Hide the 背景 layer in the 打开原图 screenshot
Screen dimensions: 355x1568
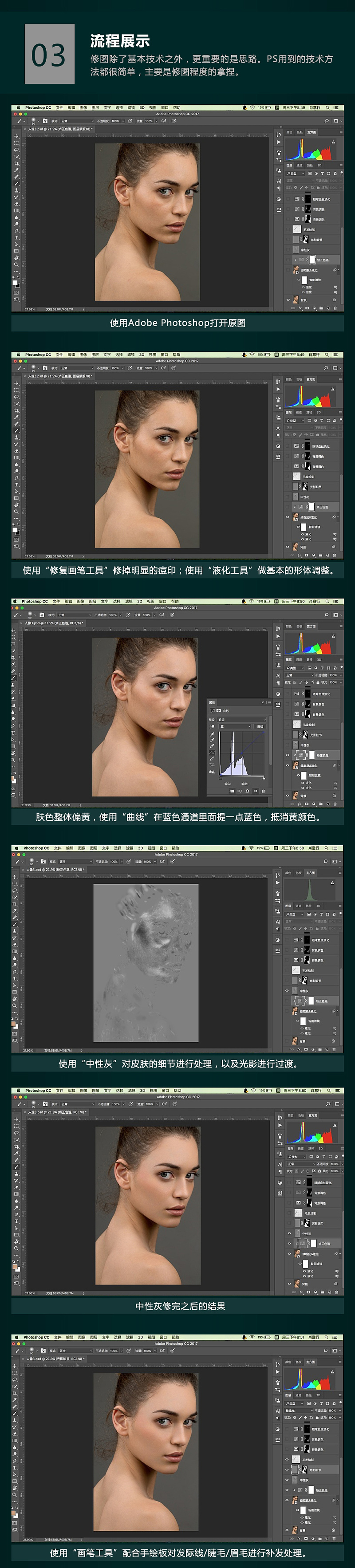(288, 300)
